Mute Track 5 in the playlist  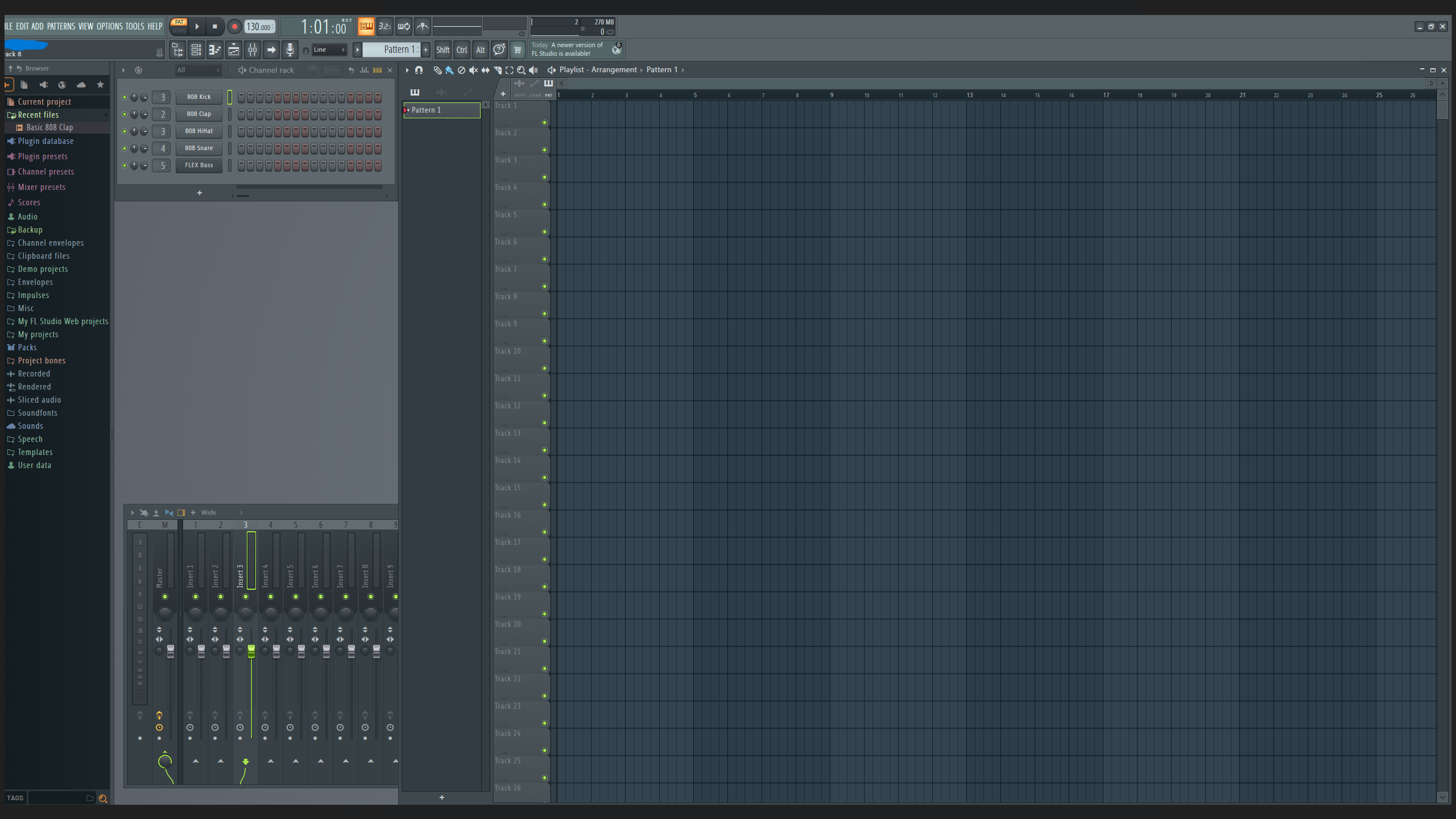pyautogui.click(x=544, y=231)
